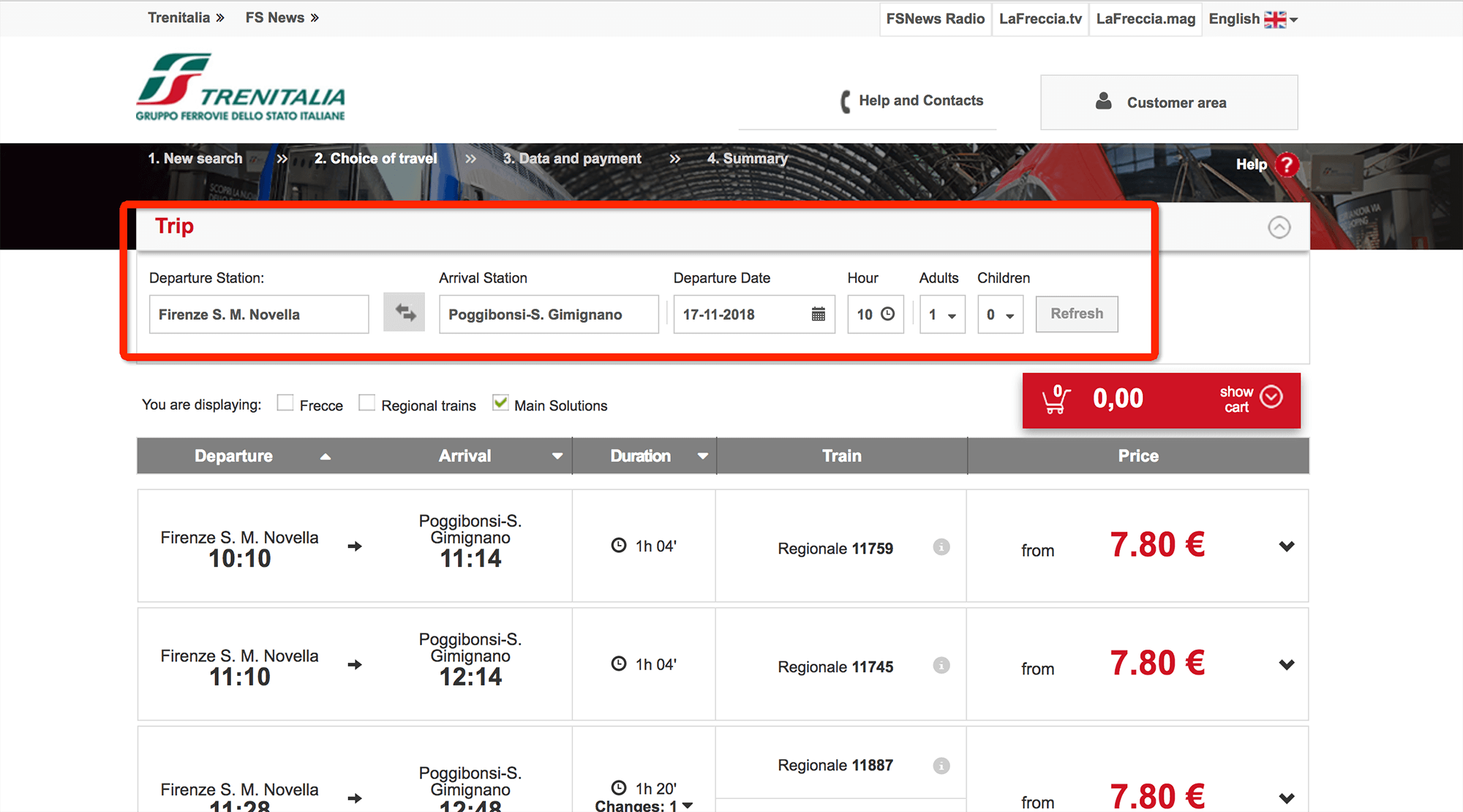The width and height of the screenshot is (1463, 812).
Task: Open the English language menu
Action: pos(1252,19)
